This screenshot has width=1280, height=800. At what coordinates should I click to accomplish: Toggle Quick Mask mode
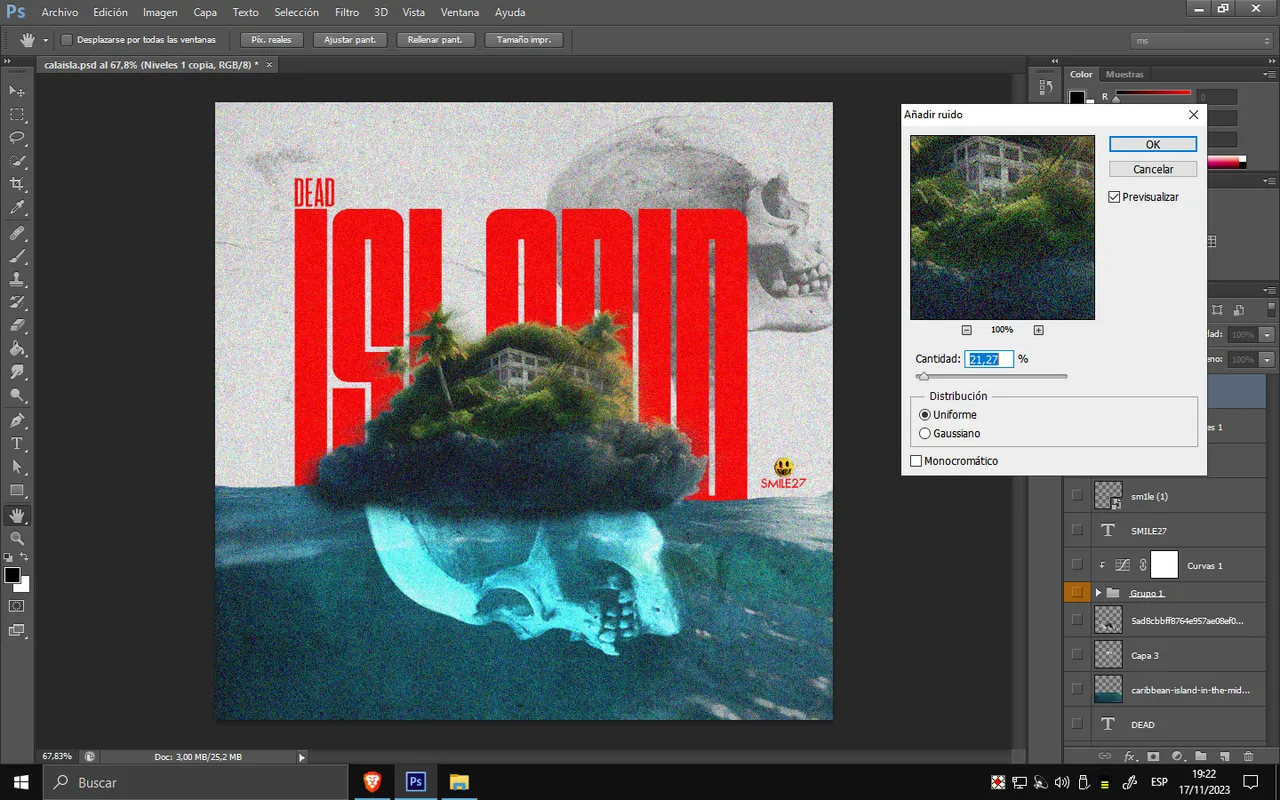pyautogui.click(x=17, y=606)
